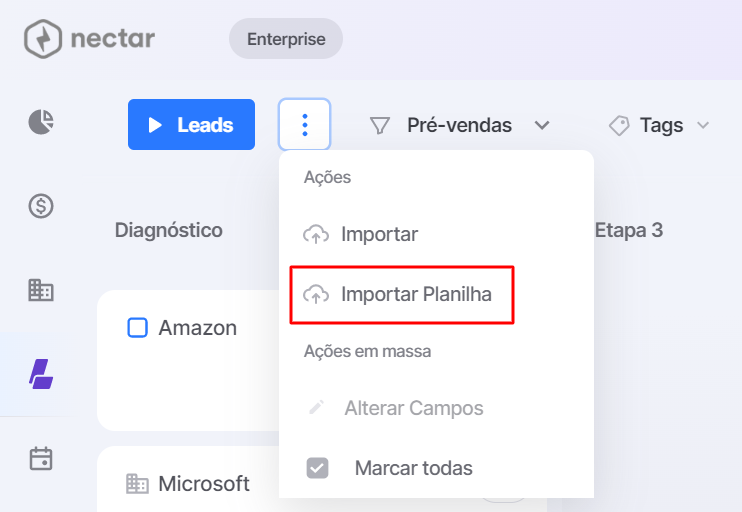Expand the Pré-vendas pipeline dropdown chevron
Image resolution: width=742 pixels, height=512 pixels.
[x=542, y=125]
